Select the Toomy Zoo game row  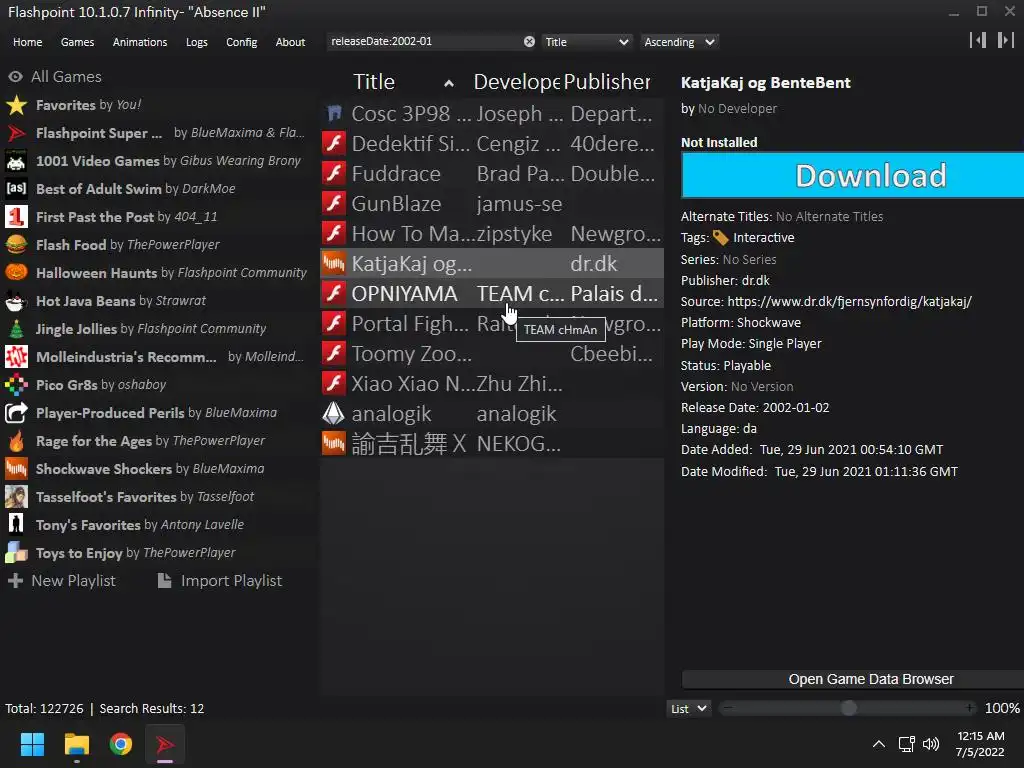point(492,354)
